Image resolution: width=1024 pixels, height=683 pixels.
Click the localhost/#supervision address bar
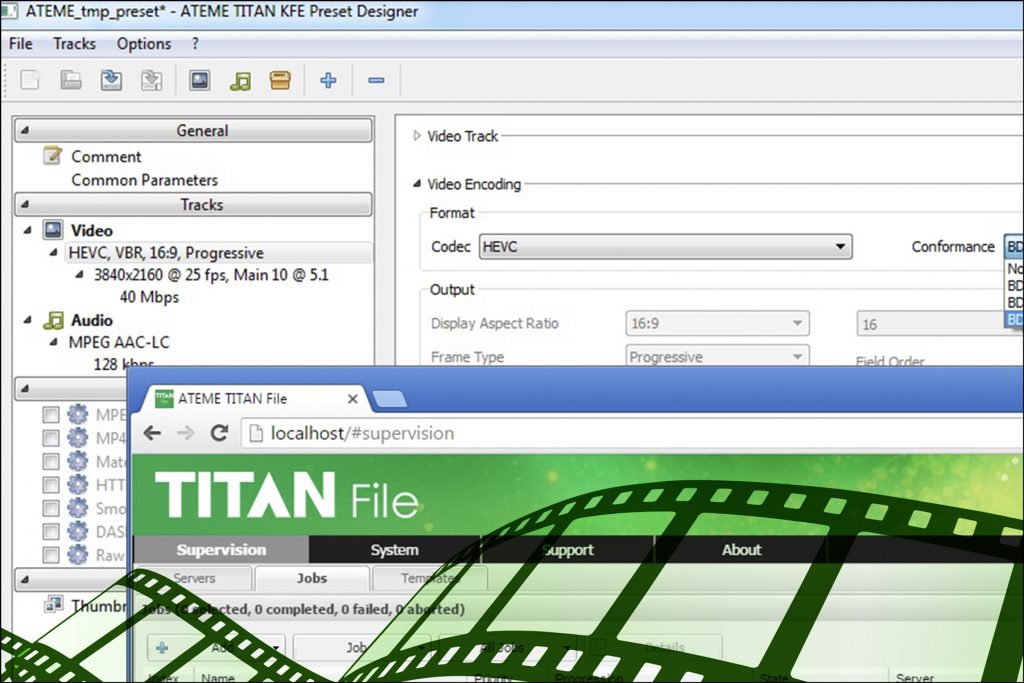tap(632, 434)
